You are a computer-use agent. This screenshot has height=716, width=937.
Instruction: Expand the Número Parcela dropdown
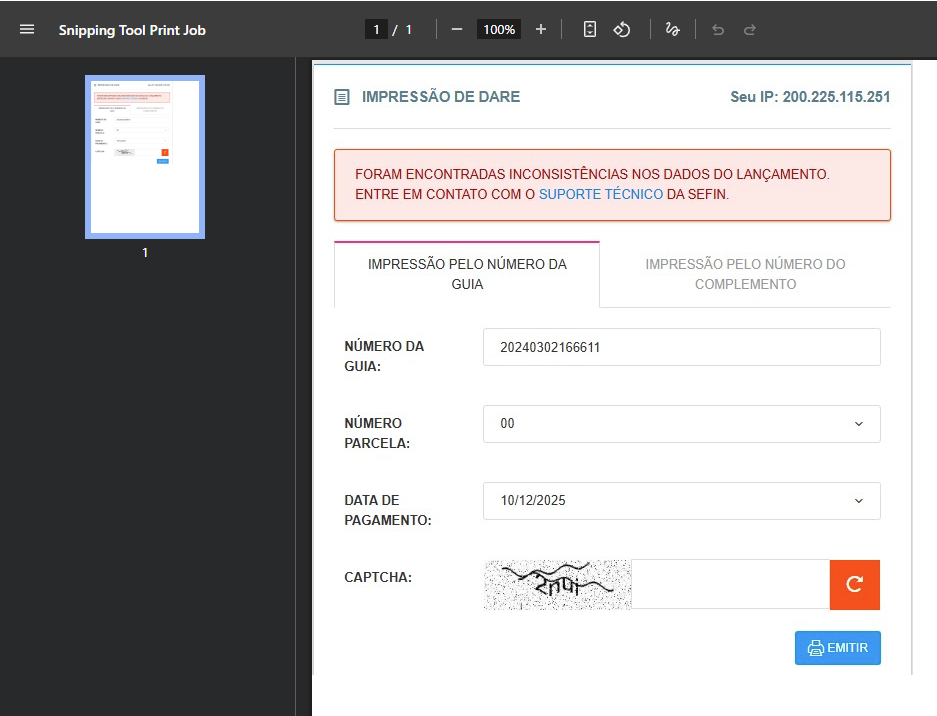(x=681, y=424)
